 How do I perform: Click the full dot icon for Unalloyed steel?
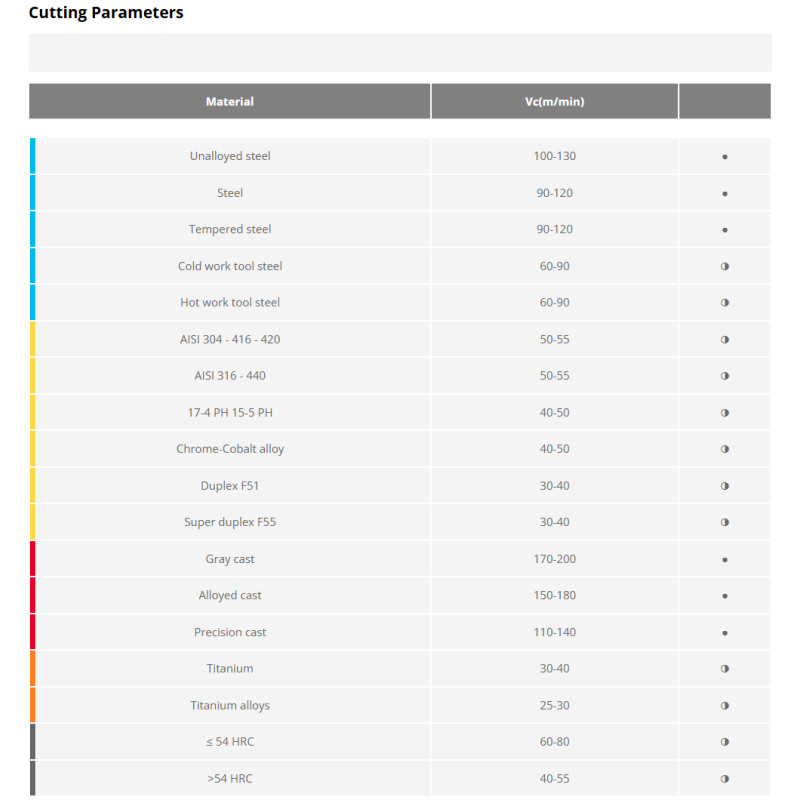tap(724, 157)
